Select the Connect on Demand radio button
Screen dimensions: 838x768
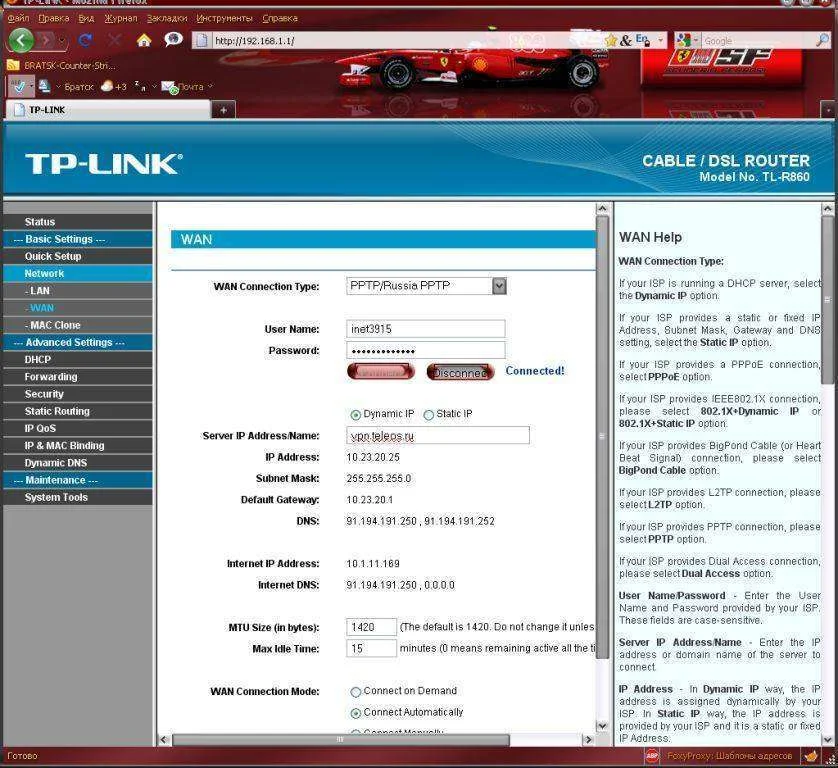click(x=355, y=692)
